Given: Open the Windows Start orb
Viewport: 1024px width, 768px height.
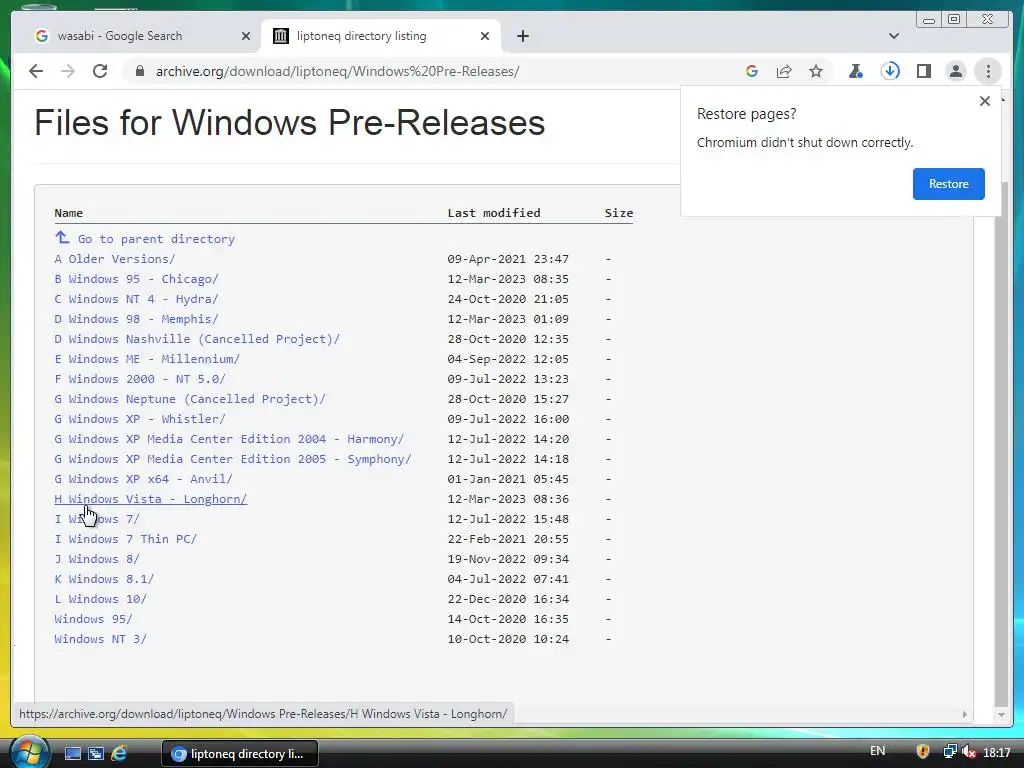Looking at the screenshot, I should [x=29, y=752].
